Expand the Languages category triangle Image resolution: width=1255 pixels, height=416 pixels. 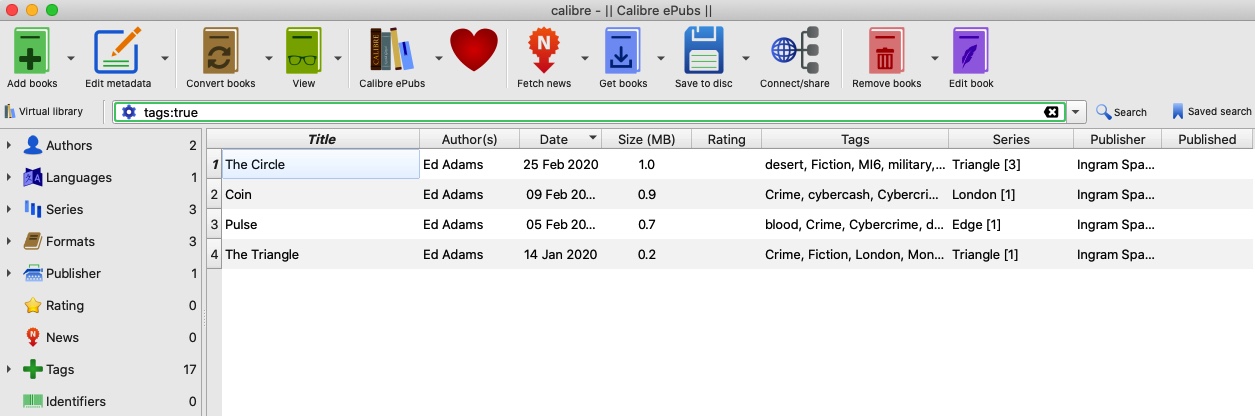(x=9, y=177)
